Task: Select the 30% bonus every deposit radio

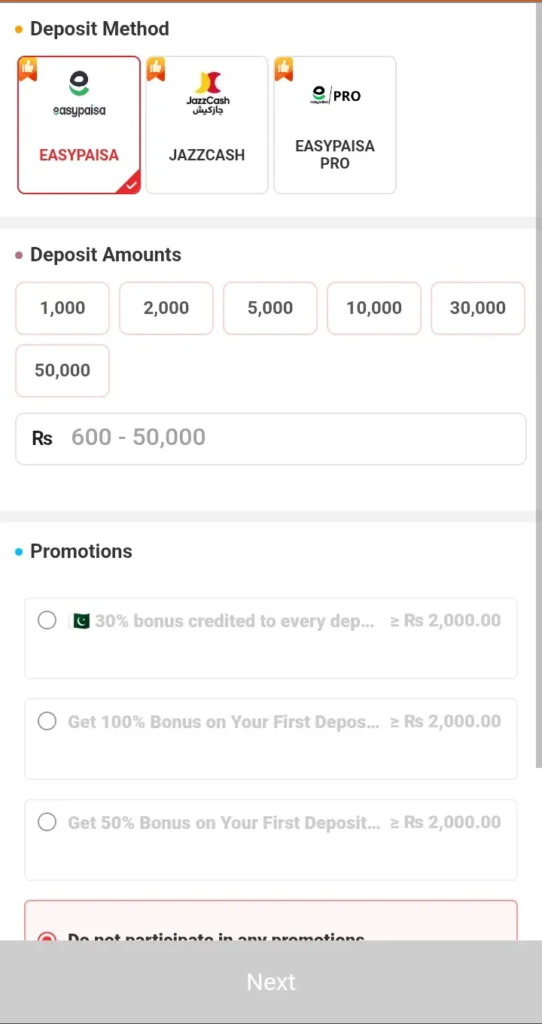Action: pyautogui.click(x=47, y=620)
